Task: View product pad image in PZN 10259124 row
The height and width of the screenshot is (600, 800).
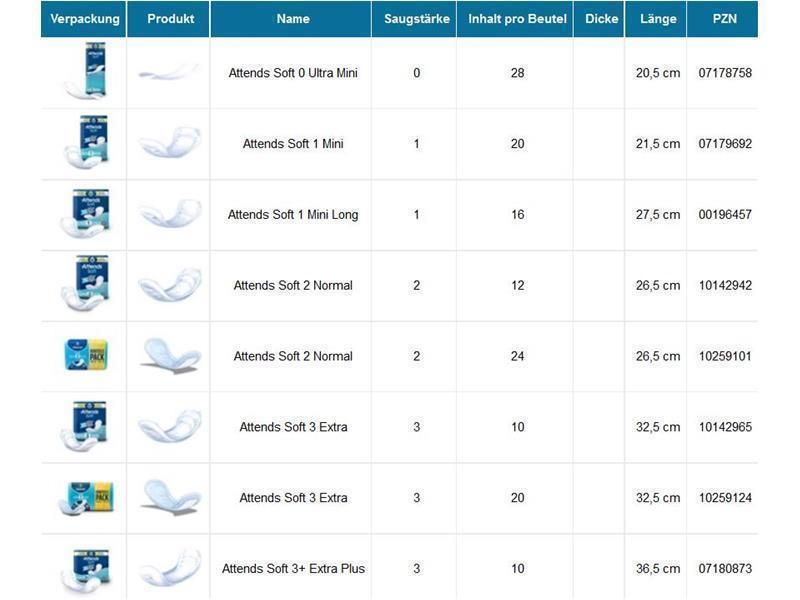Action: pyautogui.click(x=170, y=497)
